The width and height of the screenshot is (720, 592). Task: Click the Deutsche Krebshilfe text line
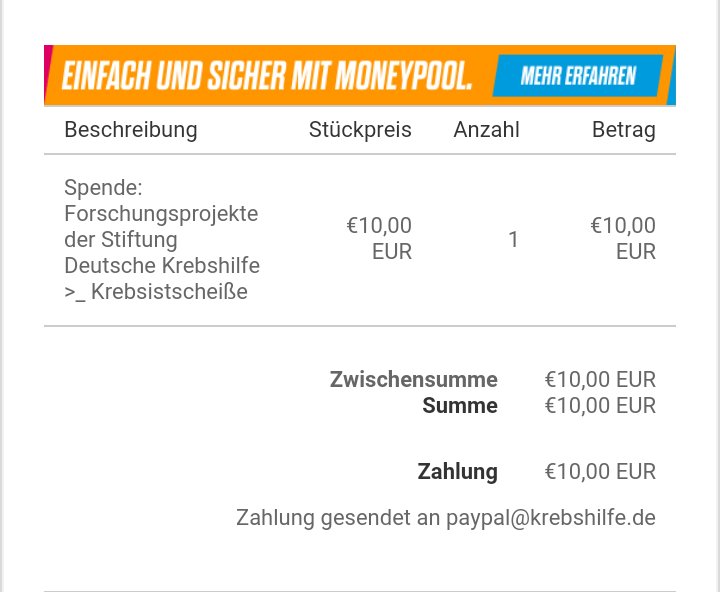click(x=162, y=265)
